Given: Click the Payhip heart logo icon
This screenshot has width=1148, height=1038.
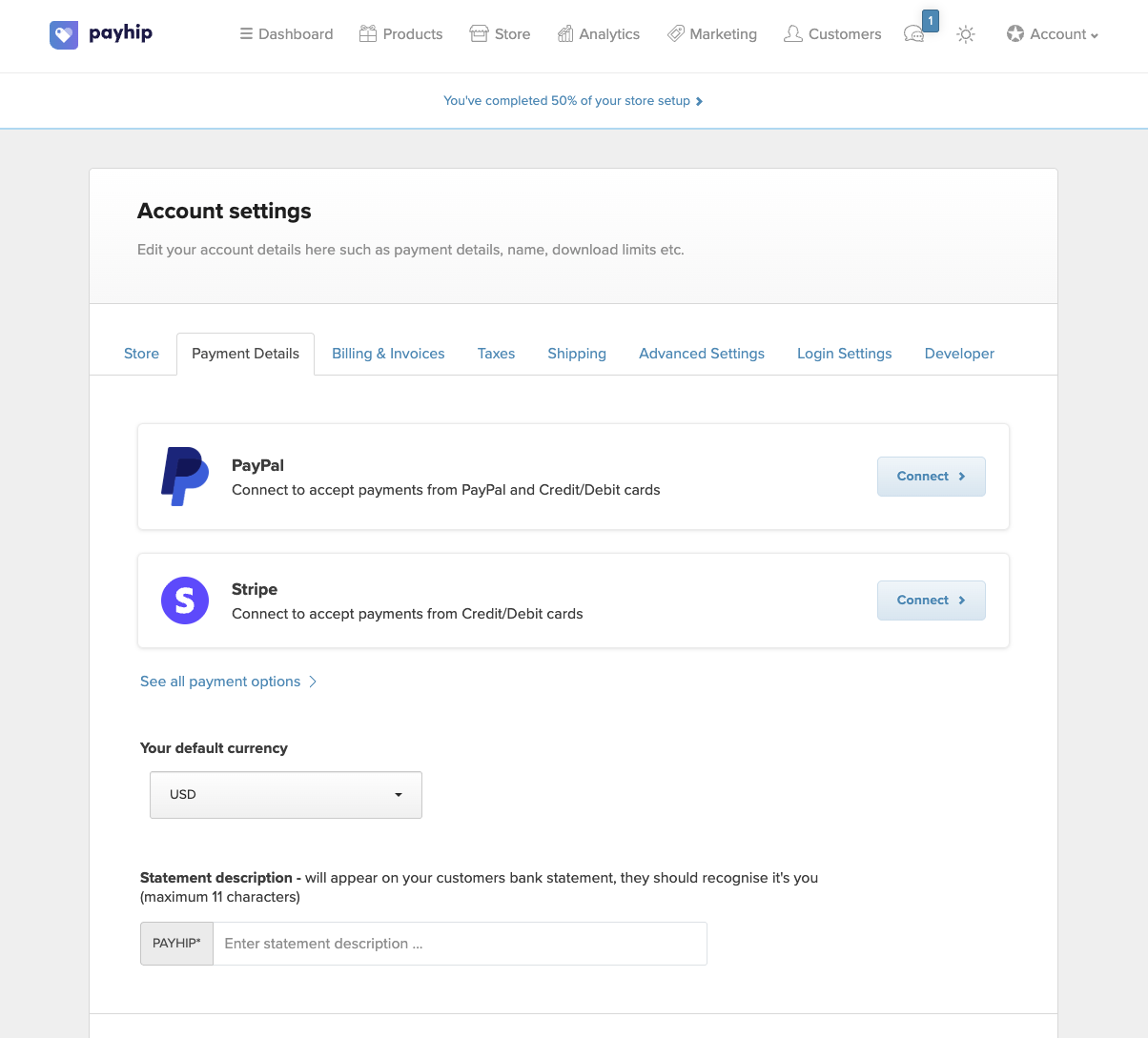Looking at the screenshot, I should pos(64,35).
